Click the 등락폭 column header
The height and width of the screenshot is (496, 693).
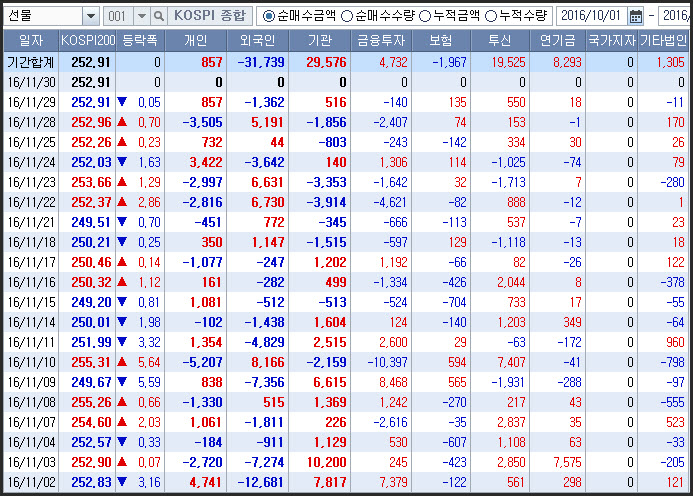pos(140,41)
